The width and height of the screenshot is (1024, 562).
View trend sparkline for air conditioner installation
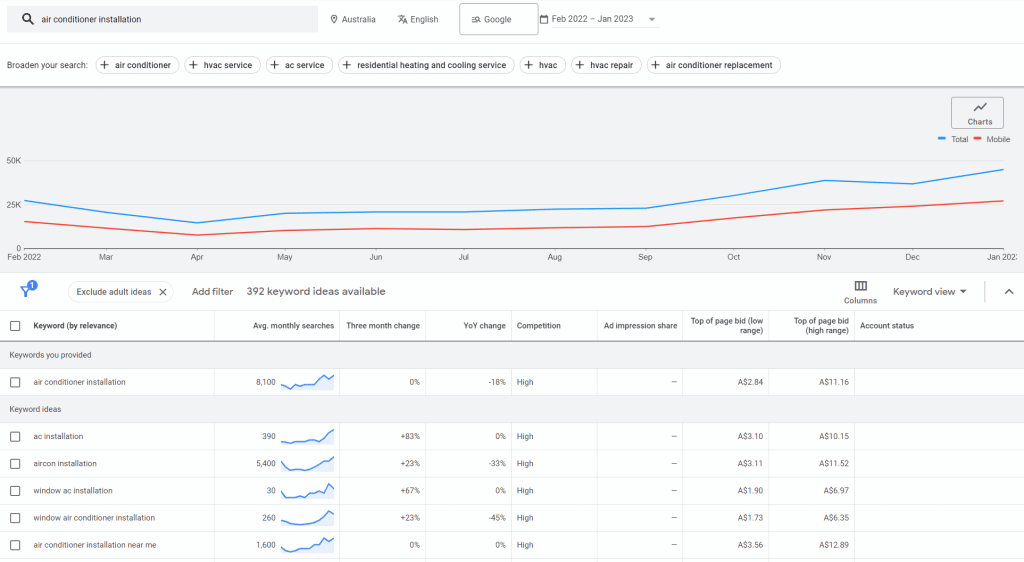[x=308, y=382]
